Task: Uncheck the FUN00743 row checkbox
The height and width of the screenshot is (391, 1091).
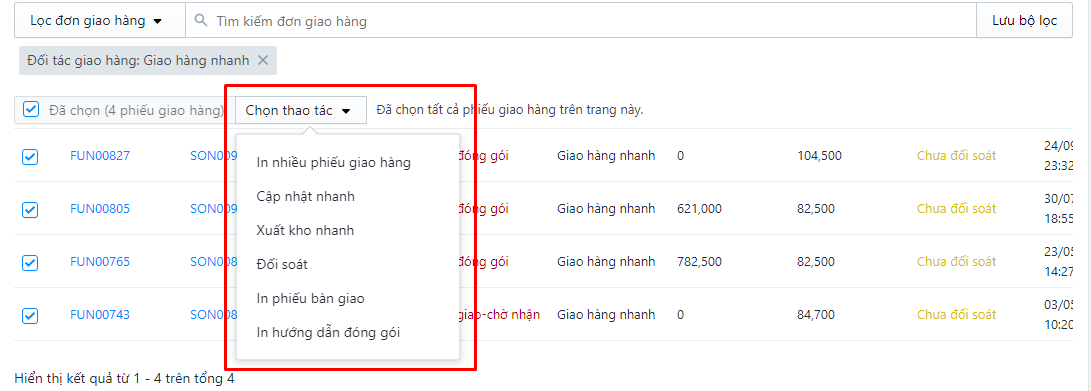Action: [29, 315]
